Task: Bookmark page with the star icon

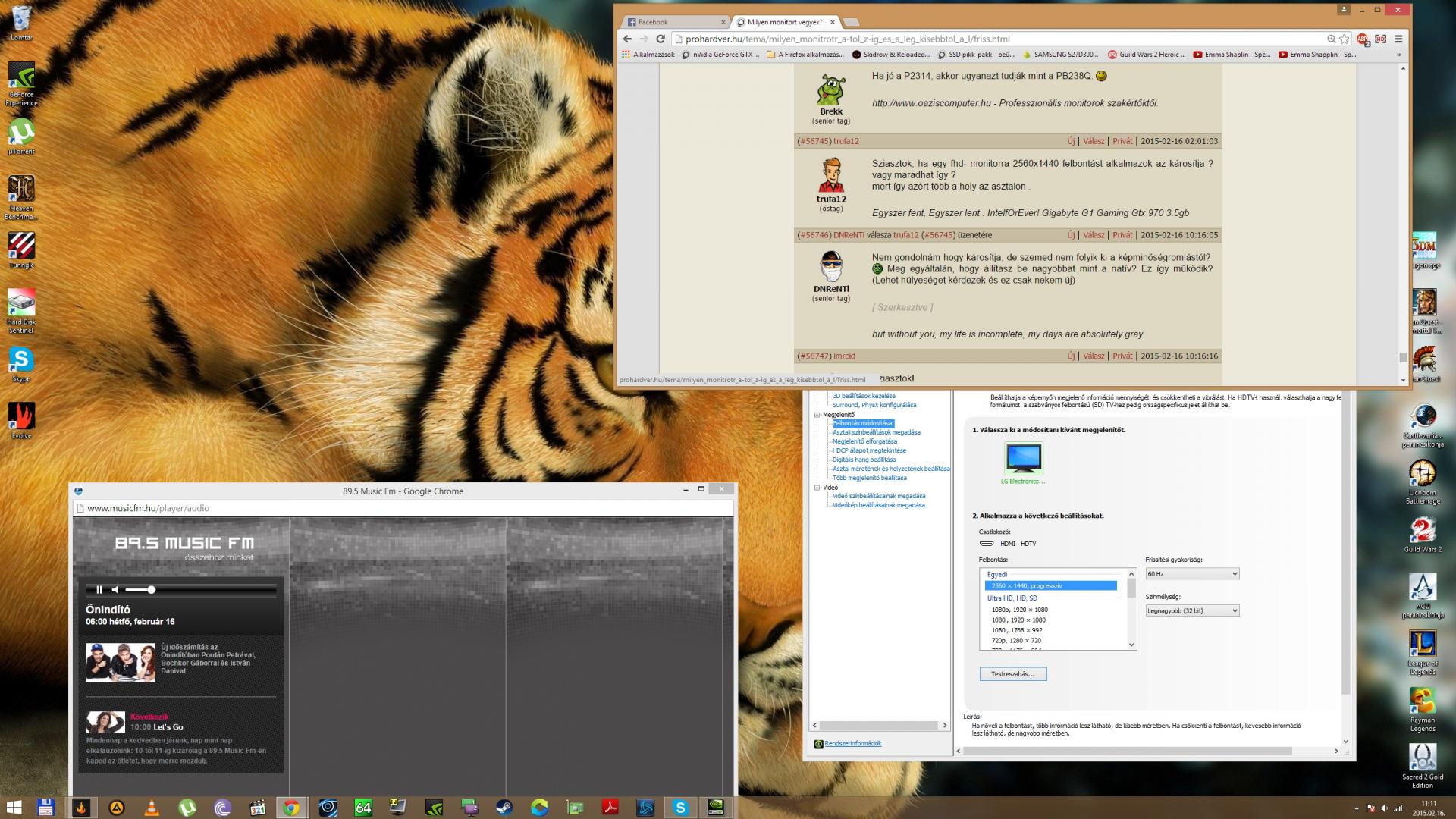Action: 1345,39
